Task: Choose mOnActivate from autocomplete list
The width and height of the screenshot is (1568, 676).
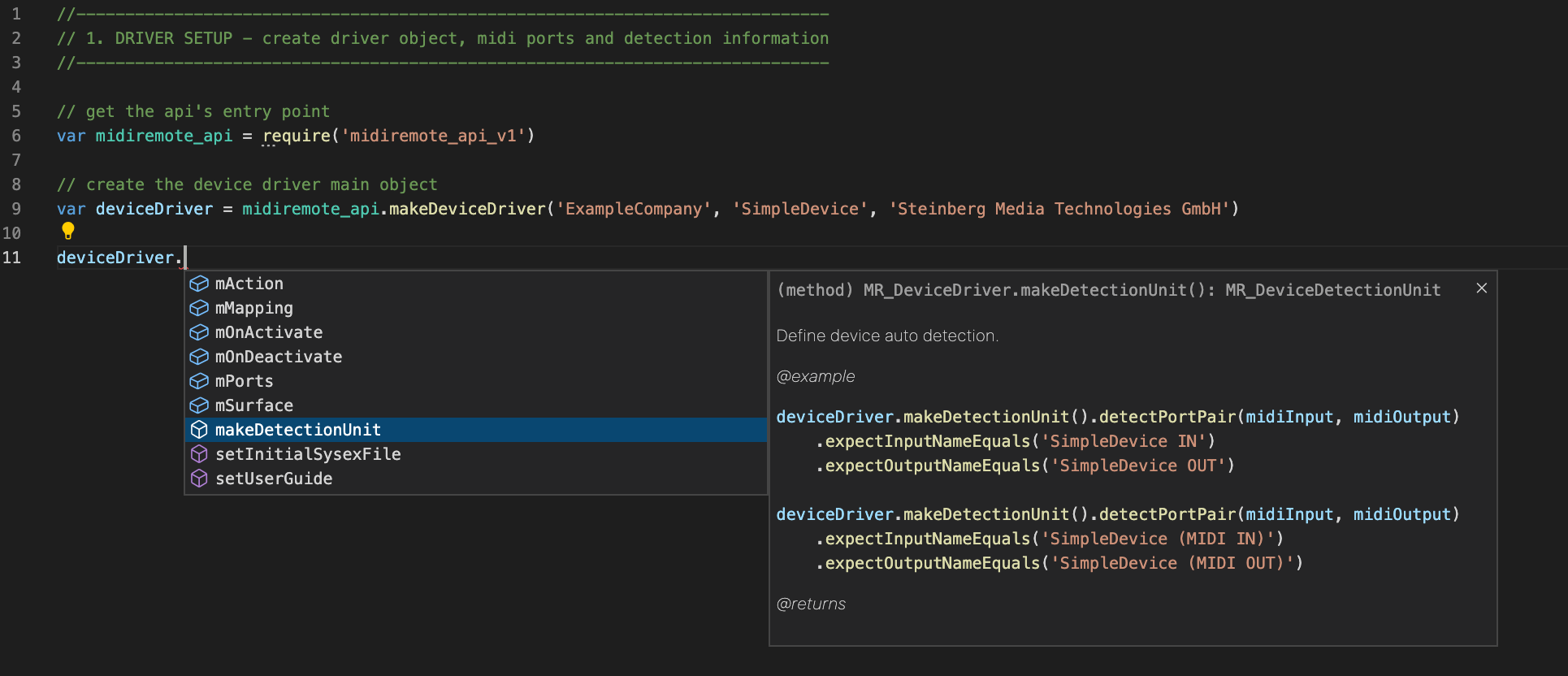Action: (x=476, y=332)
